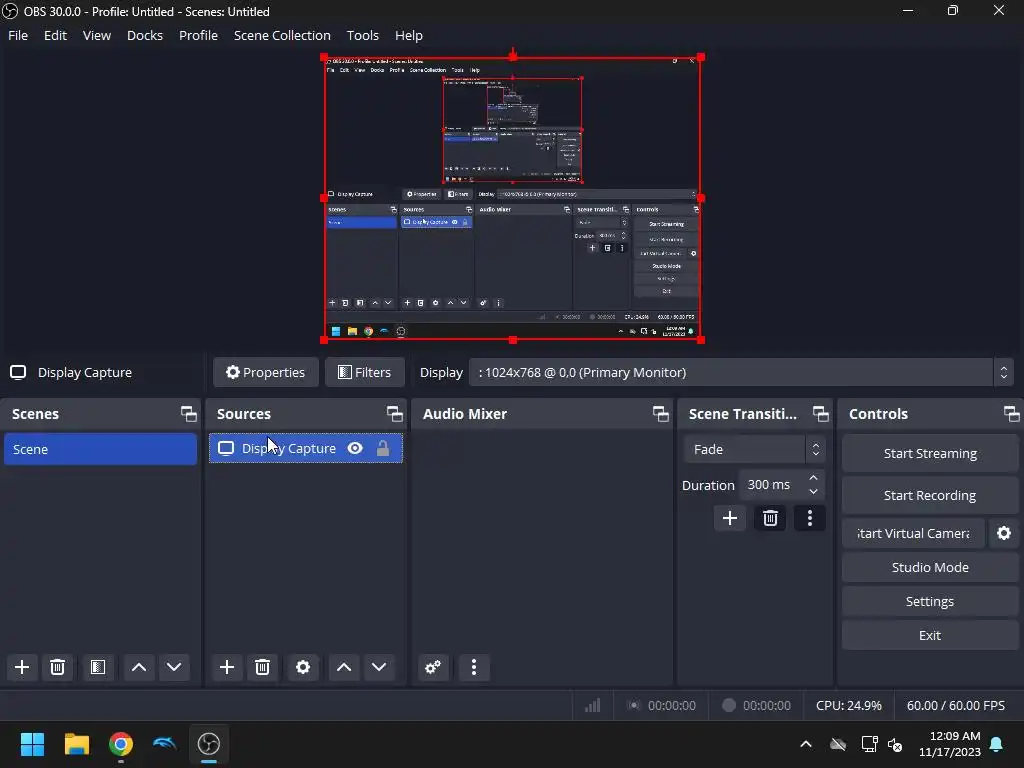Open Windows Start menu

[x=32, y=744]
